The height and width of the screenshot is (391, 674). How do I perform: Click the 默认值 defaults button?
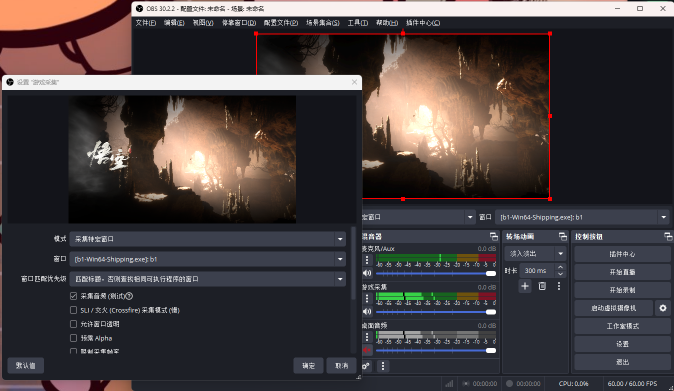[x=25, y=366]
